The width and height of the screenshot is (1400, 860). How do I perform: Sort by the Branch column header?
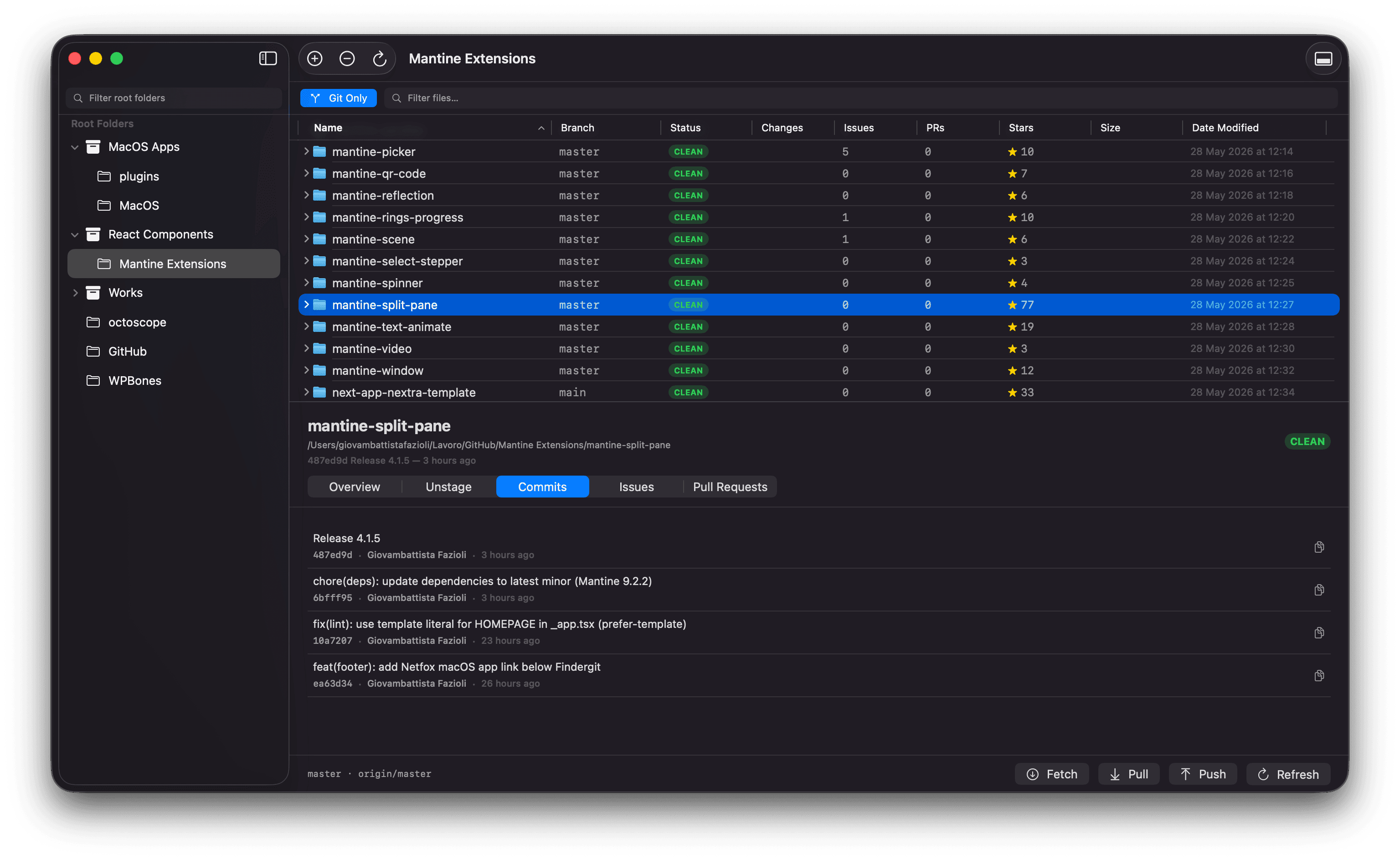[x=606, y=128]
